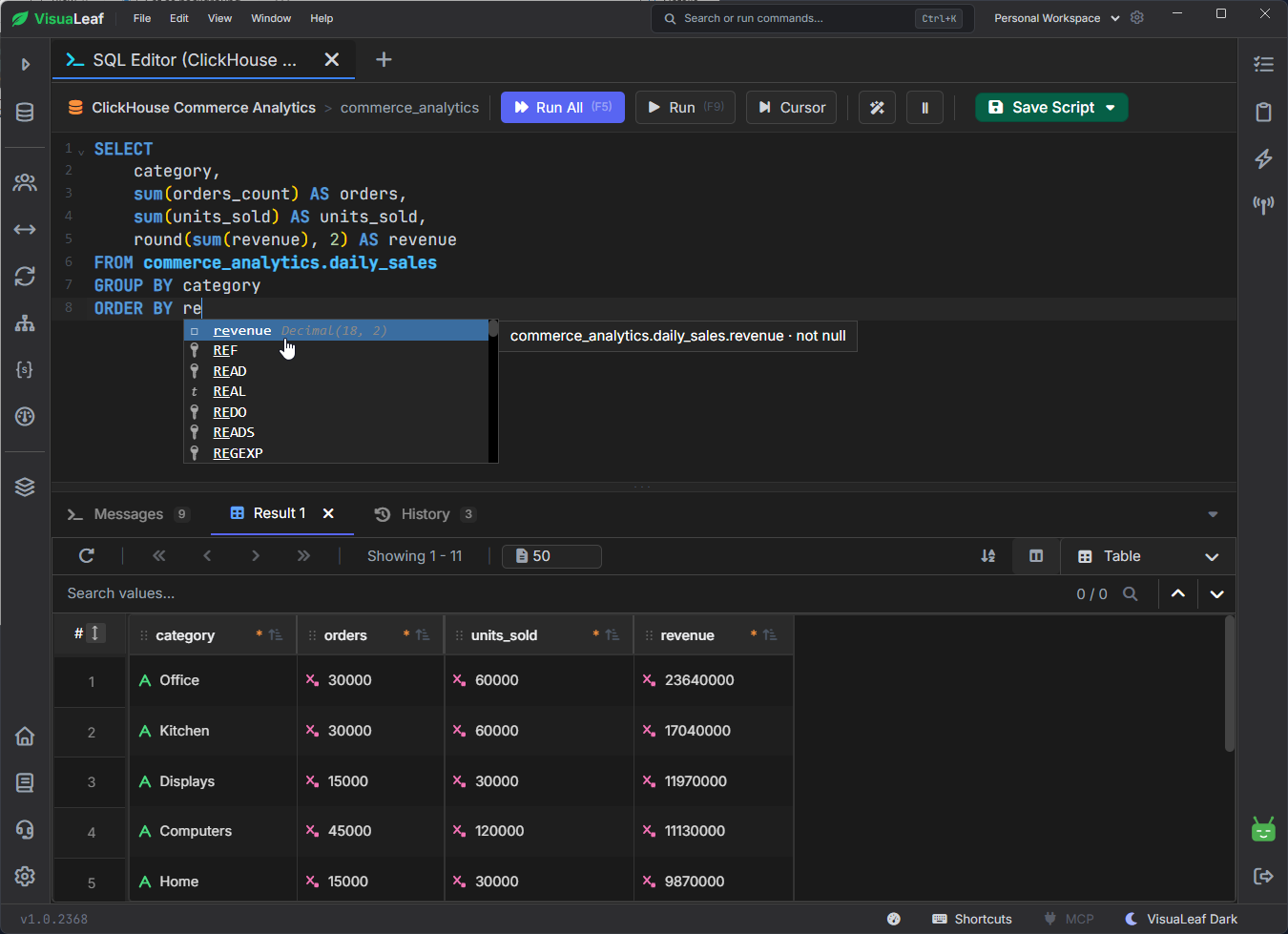Open the File menu
Screen dimensions: 1288x934
tap(142, 18)
